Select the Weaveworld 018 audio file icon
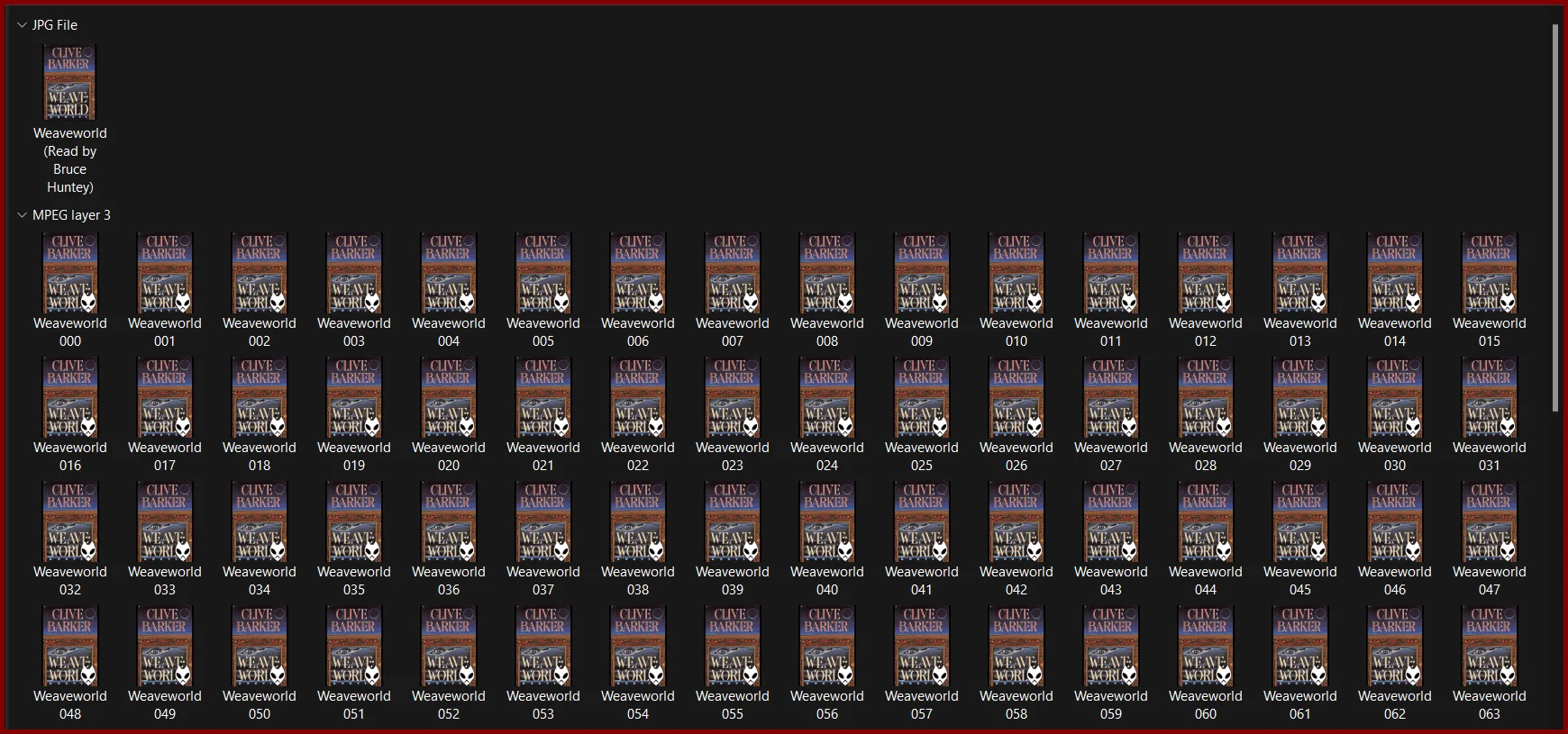Screen dimensions: 1568x734 point(260,397)
